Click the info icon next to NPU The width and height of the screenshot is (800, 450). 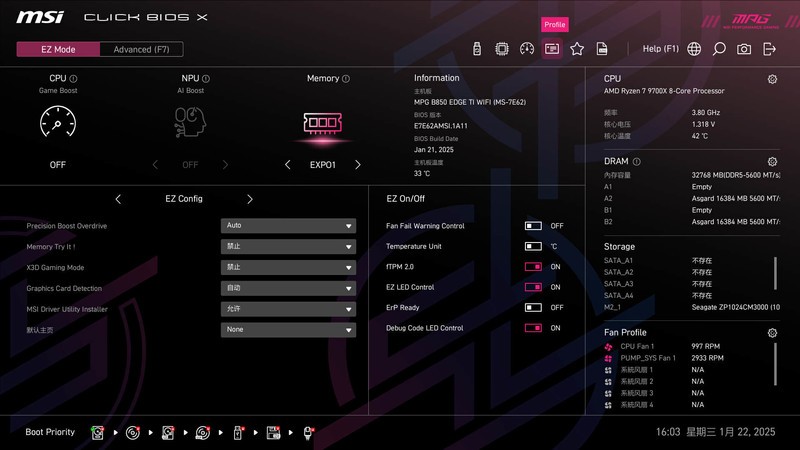point(206,79)
